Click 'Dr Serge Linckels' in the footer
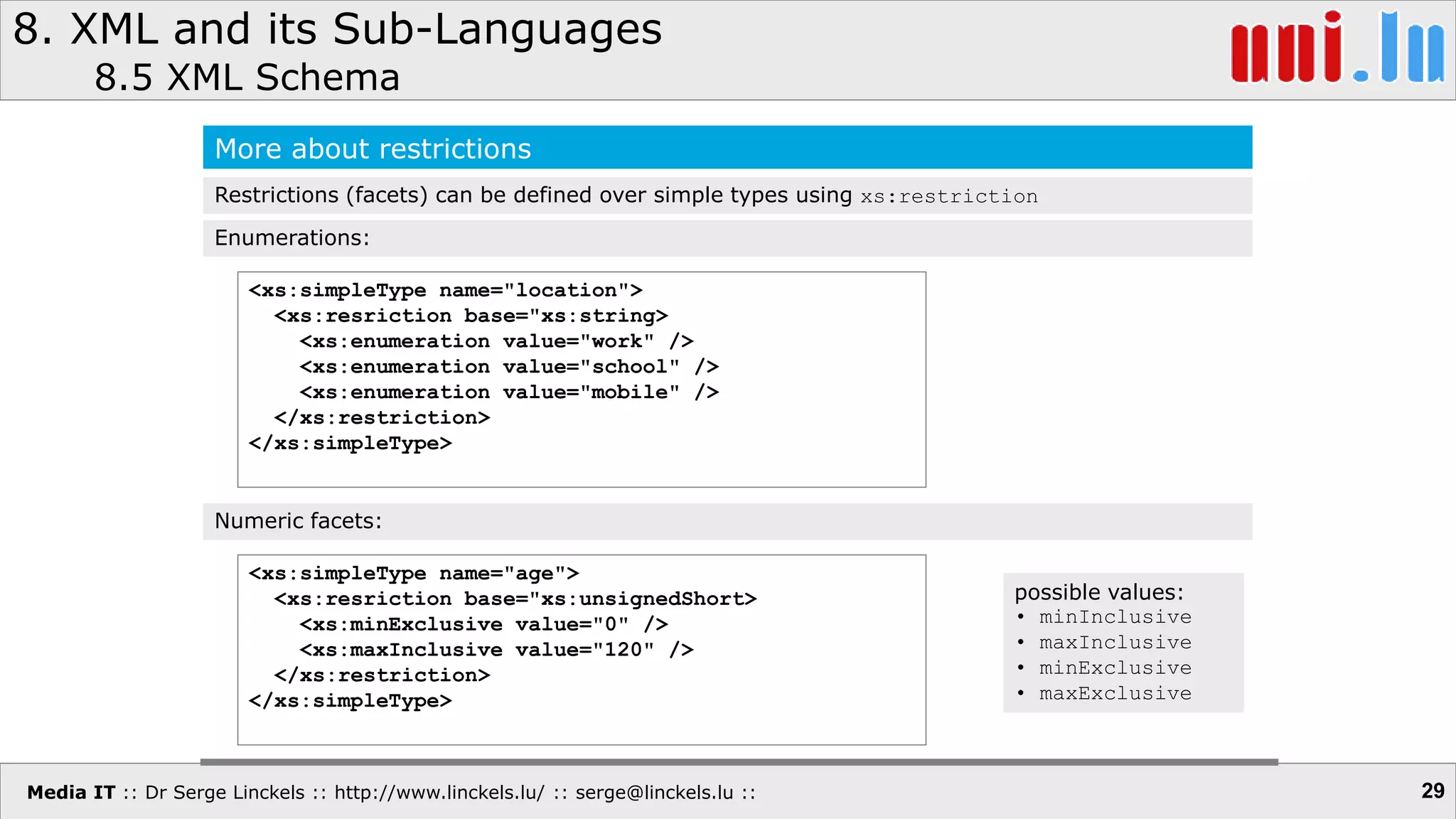The width and height of the screenshot is (1456, 819). (x=225, y=792)
